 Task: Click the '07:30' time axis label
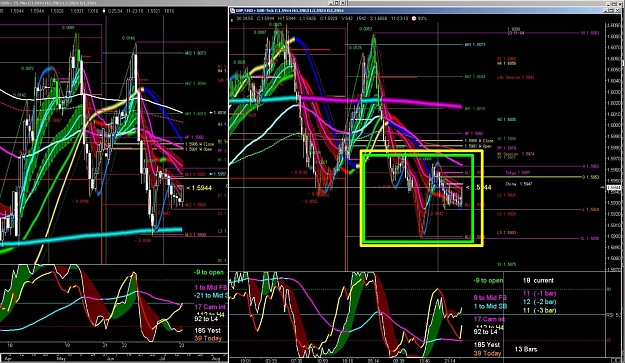pyautogui.click(x=297, y=360)
